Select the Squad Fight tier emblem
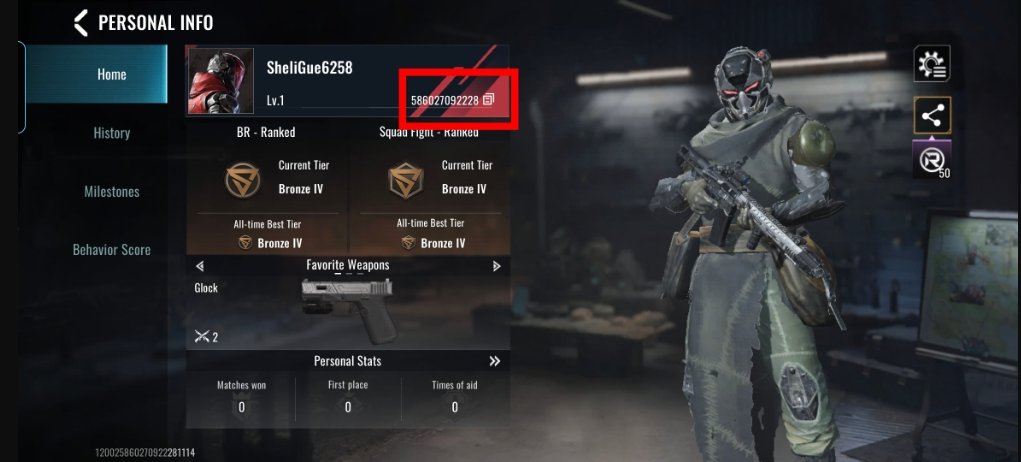1021x462 pixels. click(x=406, y=180)
